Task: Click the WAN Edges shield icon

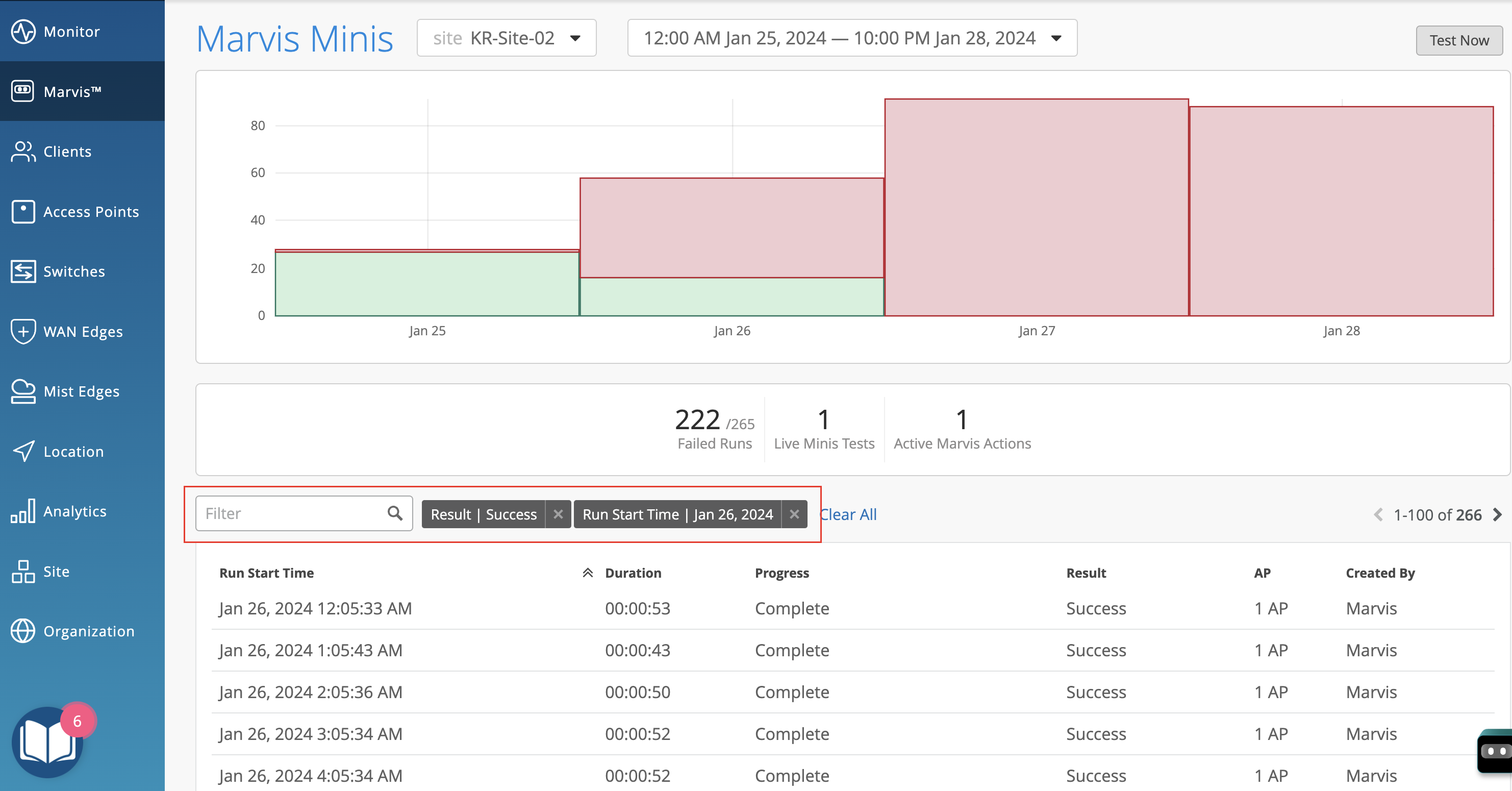Action: click(x=23, y=331)
